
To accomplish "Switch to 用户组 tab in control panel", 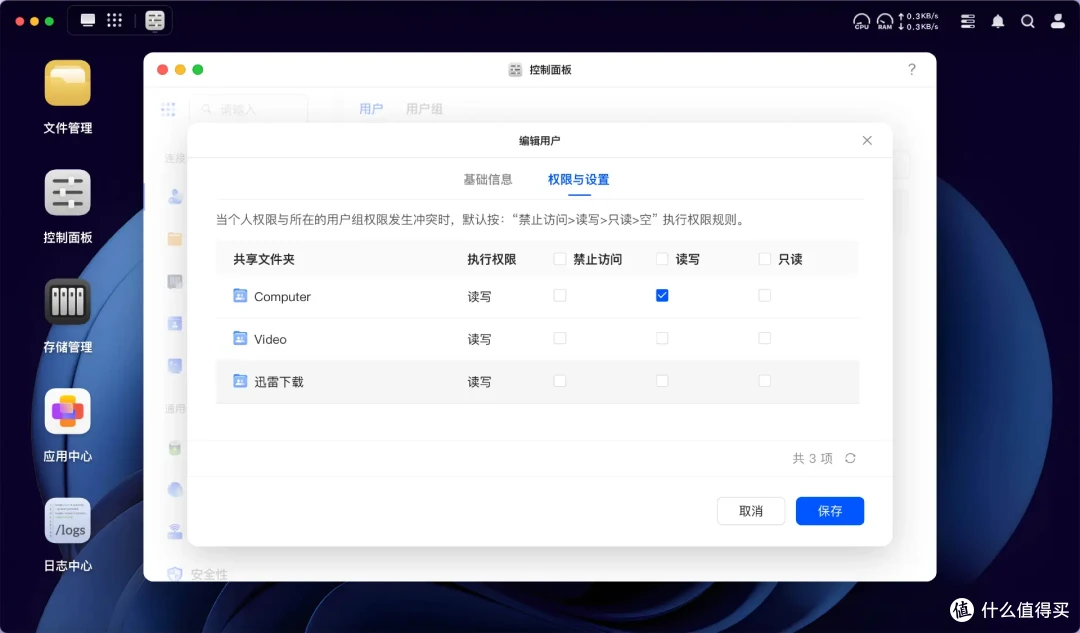I will [424, 109].
